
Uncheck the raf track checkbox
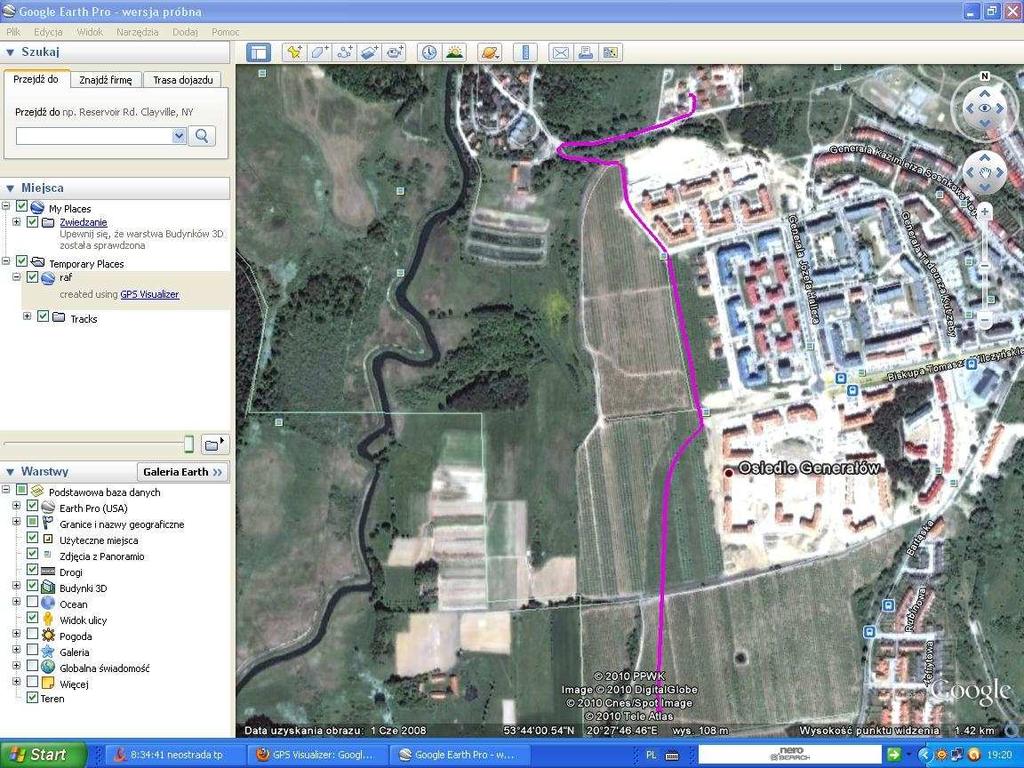tap(32, 277)
